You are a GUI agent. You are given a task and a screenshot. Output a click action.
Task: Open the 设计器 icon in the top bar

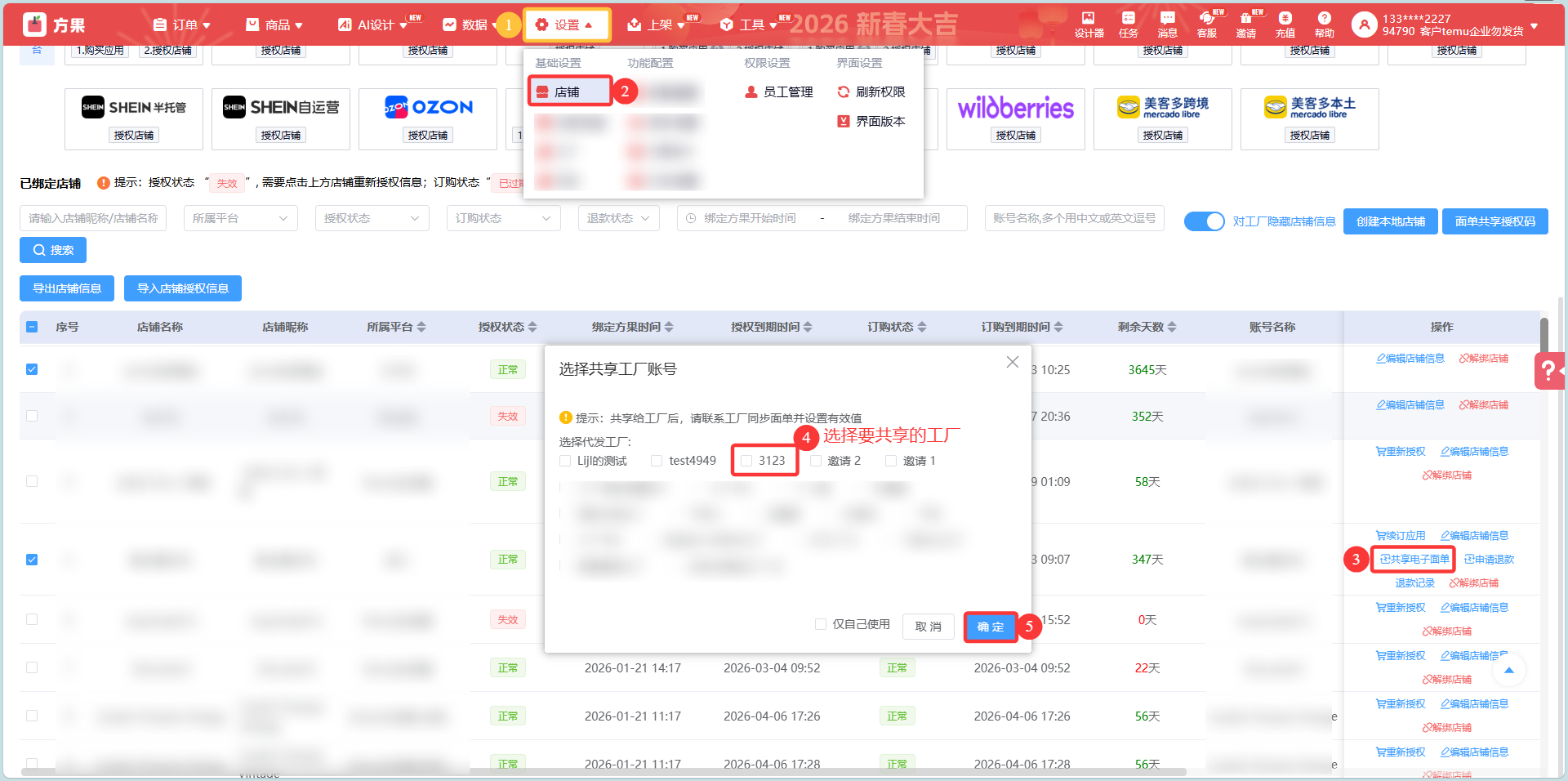point(1089,25)
